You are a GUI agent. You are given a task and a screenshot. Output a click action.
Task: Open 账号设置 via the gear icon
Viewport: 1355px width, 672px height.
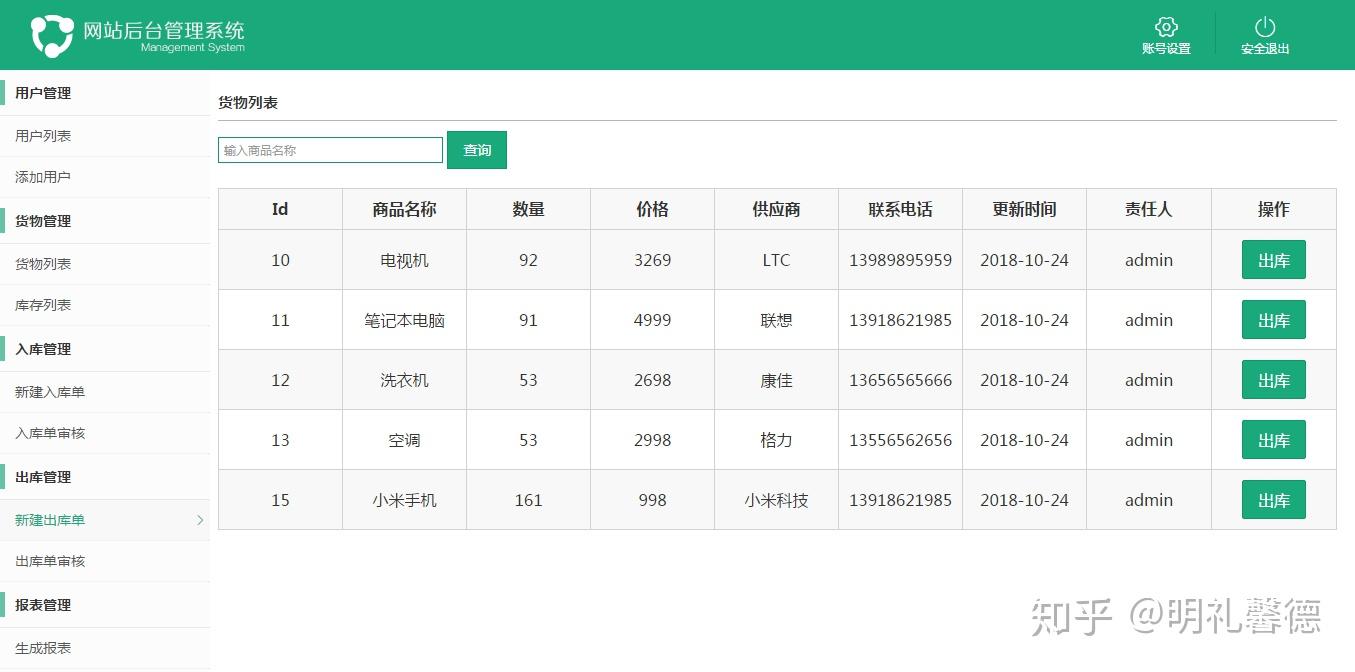tap(1166, 30)
